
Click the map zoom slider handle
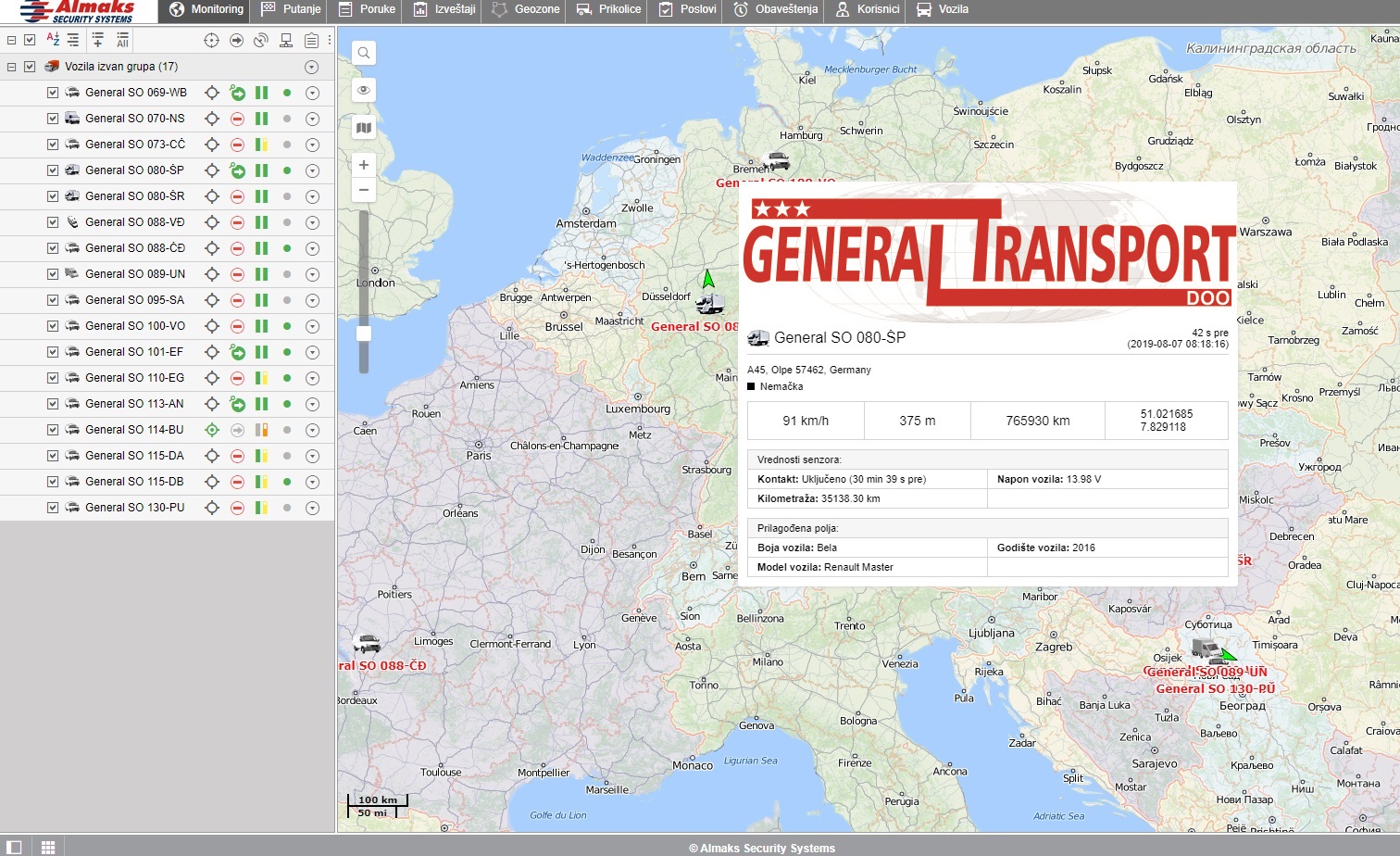tap(364, 334)
